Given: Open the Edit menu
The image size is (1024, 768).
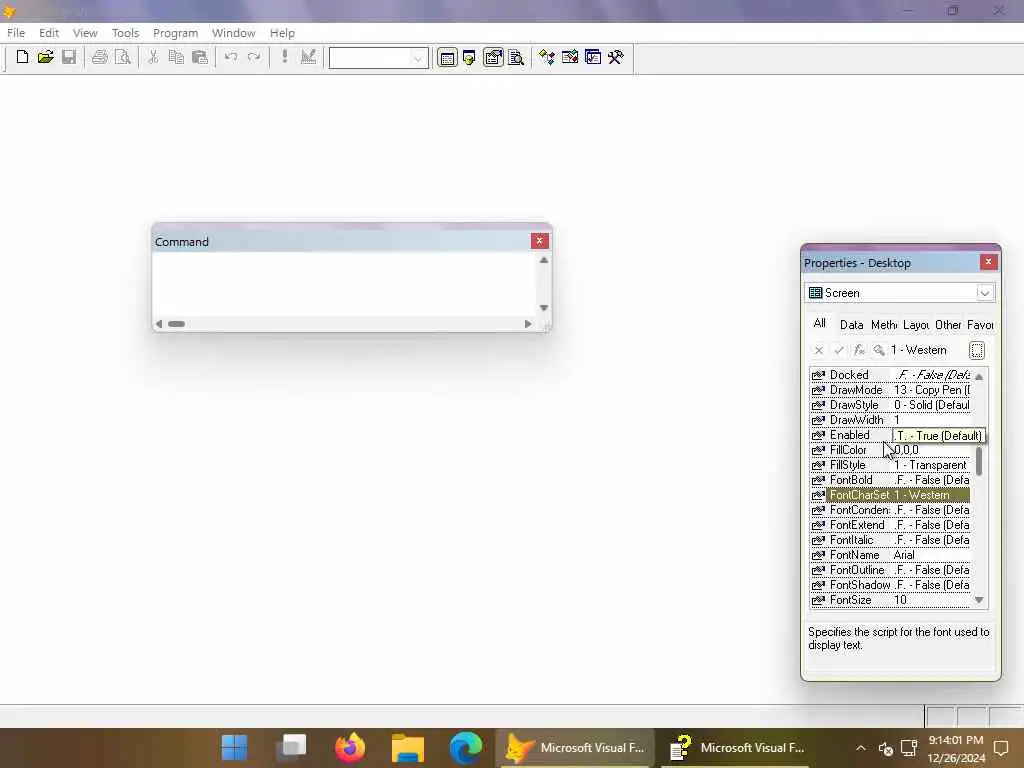Looking at the screenshot, I should pyautogui.click(x=49, y=33).
